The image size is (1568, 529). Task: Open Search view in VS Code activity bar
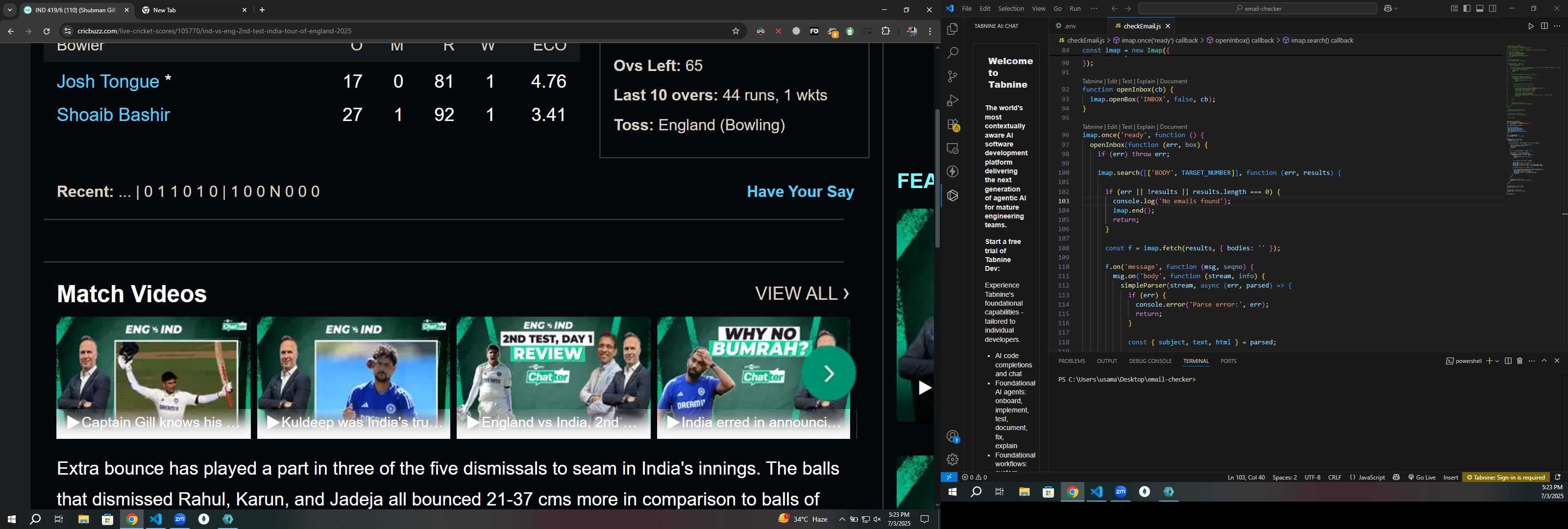[953, 53]
